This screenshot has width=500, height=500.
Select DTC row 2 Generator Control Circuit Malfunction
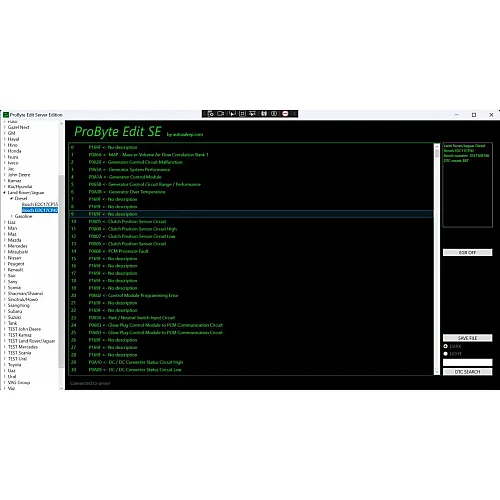pyautogui.click(x=251, y=162)
